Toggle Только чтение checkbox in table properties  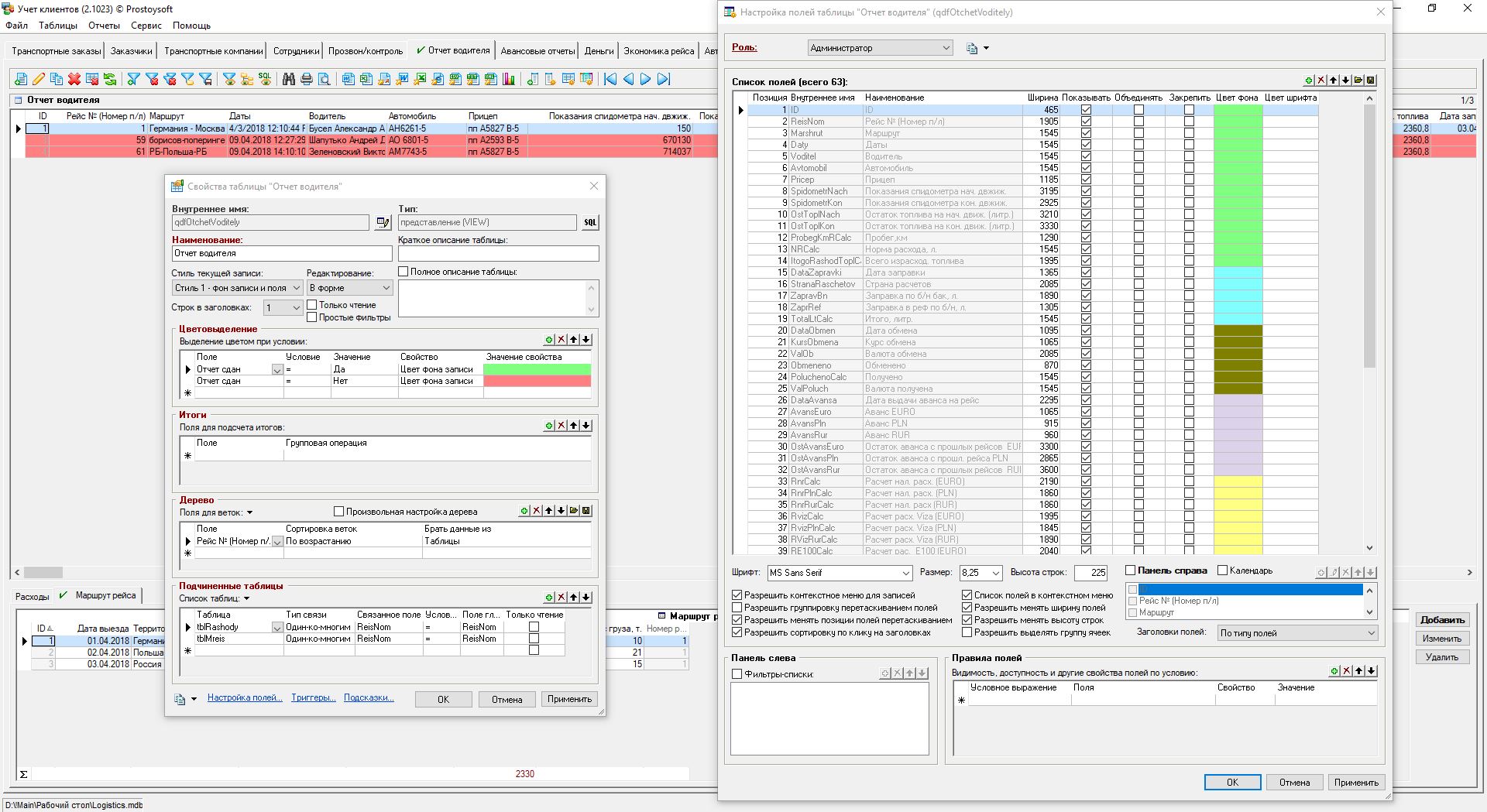click(312, 305)
